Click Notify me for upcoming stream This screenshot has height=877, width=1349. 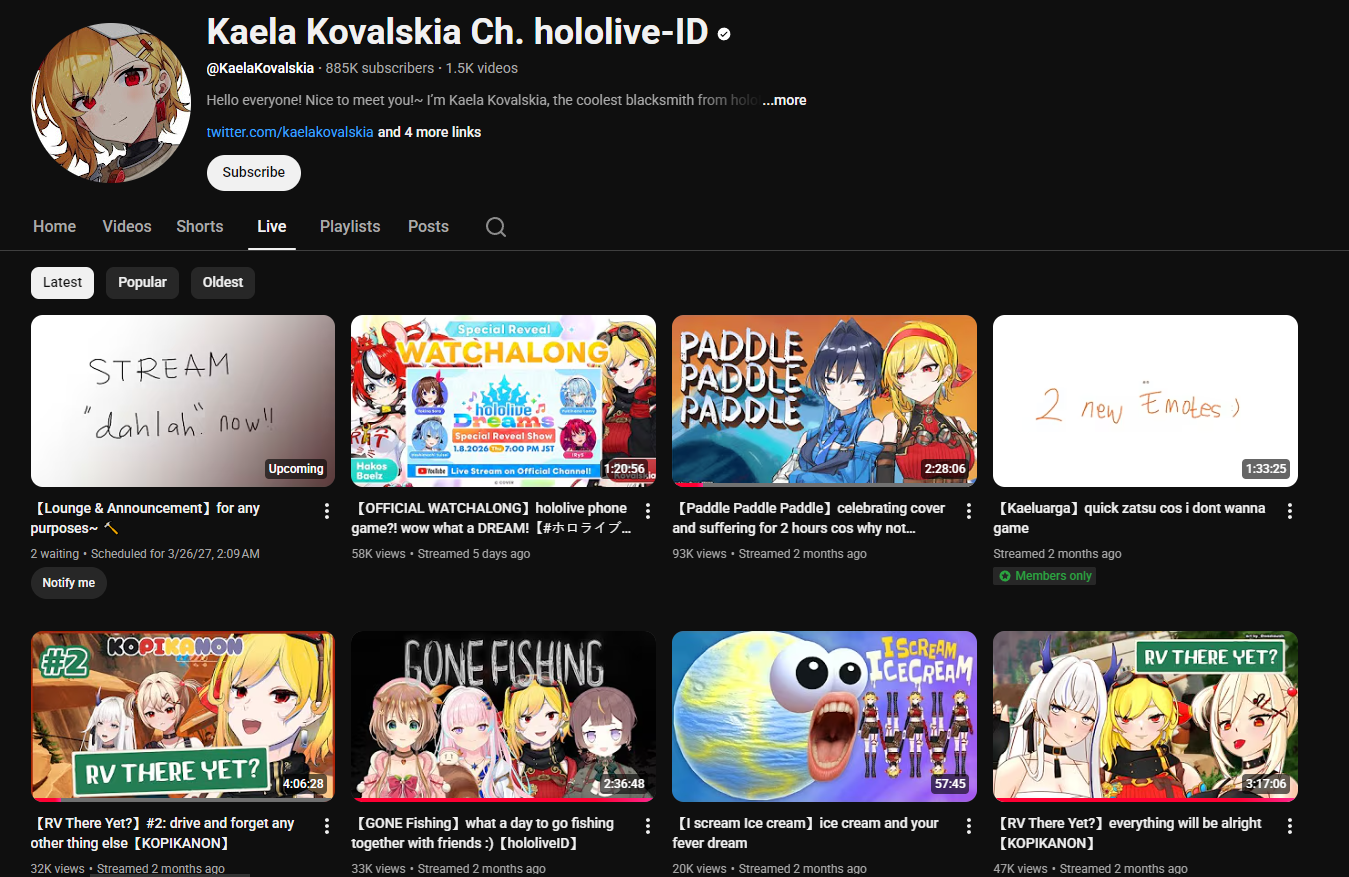pos(69,583)
